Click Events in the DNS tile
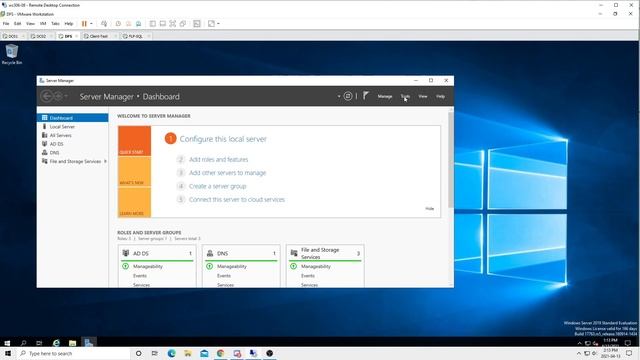This screenshot has width=640, height=360. click(x=224, y=276)
